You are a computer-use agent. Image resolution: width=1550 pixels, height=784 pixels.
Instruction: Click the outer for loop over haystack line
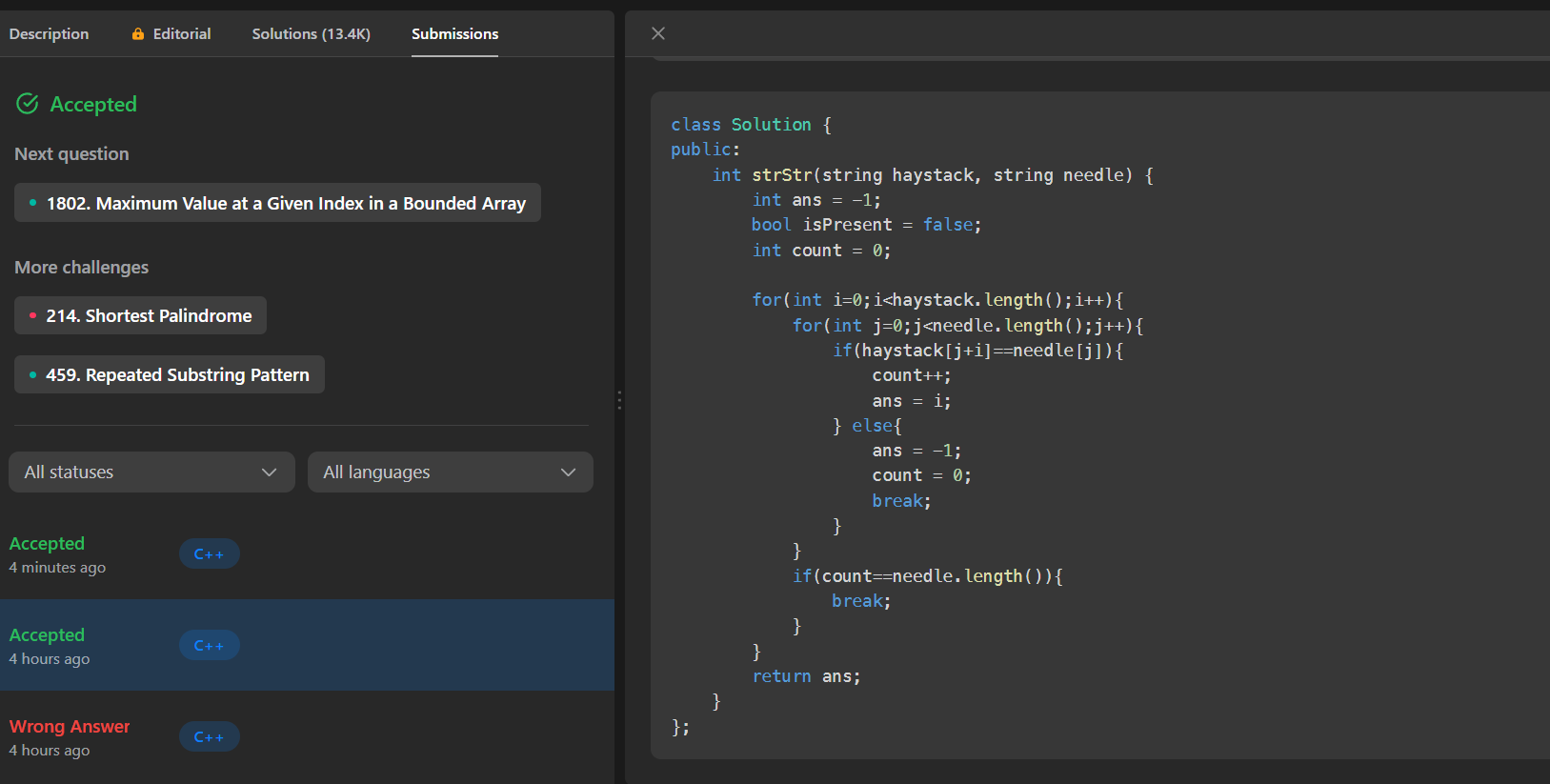click(x=938, y=300)
